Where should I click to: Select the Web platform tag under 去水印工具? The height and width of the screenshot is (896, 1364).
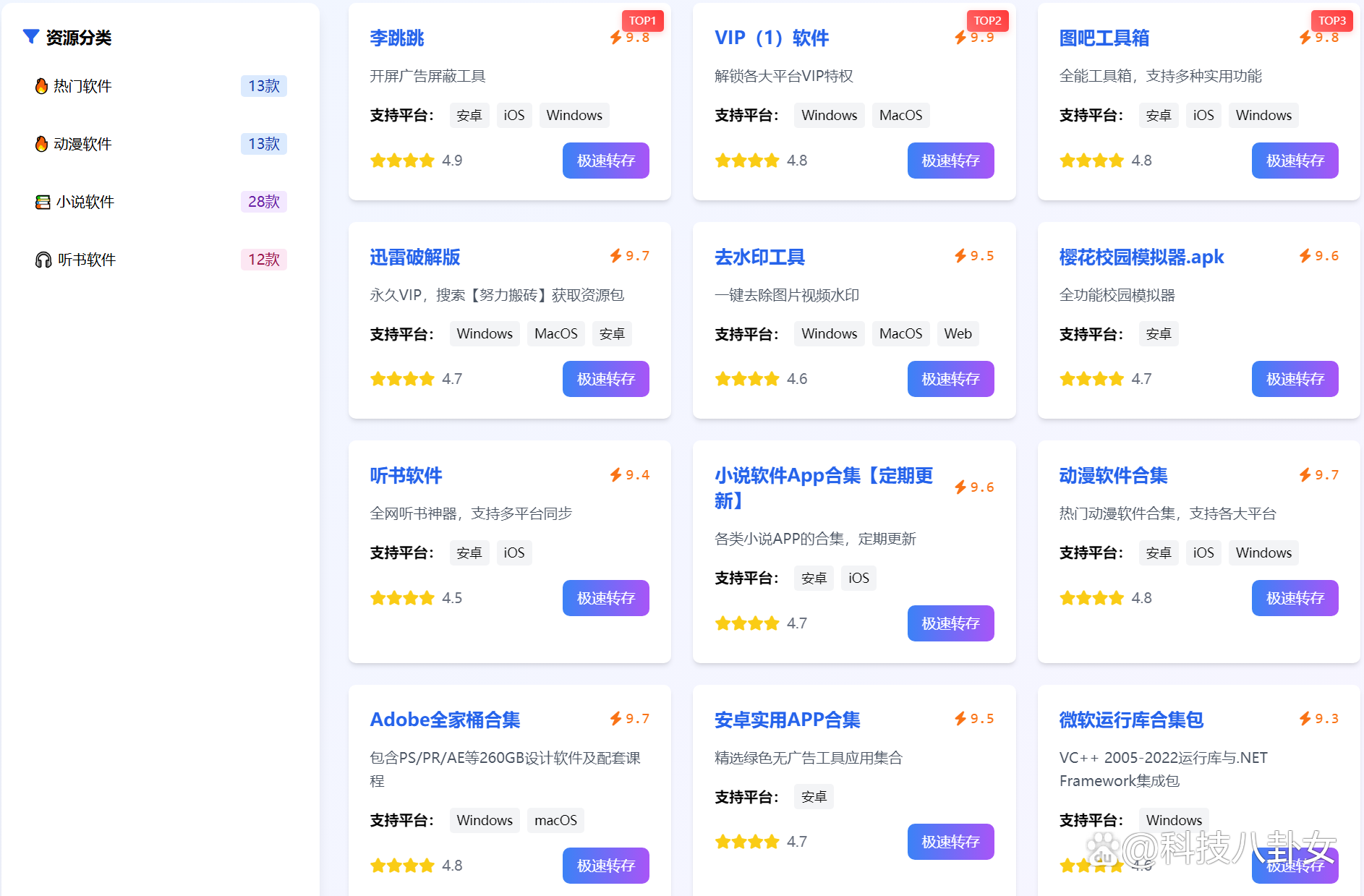958,333
